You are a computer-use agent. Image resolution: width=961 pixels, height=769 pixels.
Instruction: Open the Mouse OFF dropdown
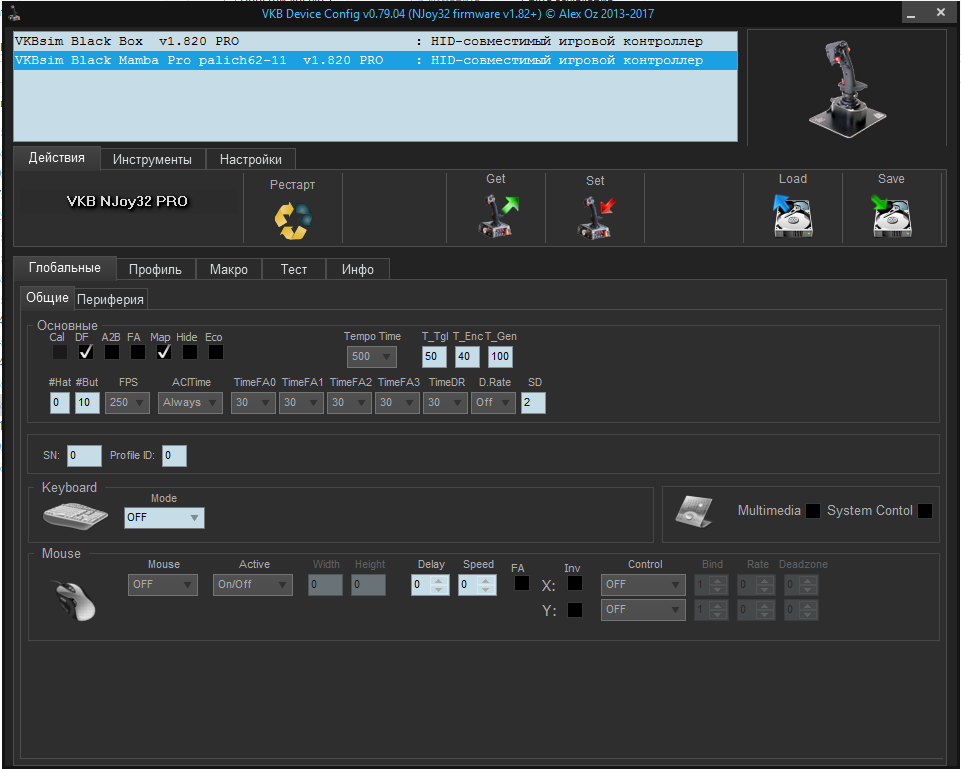click(162, 585)
